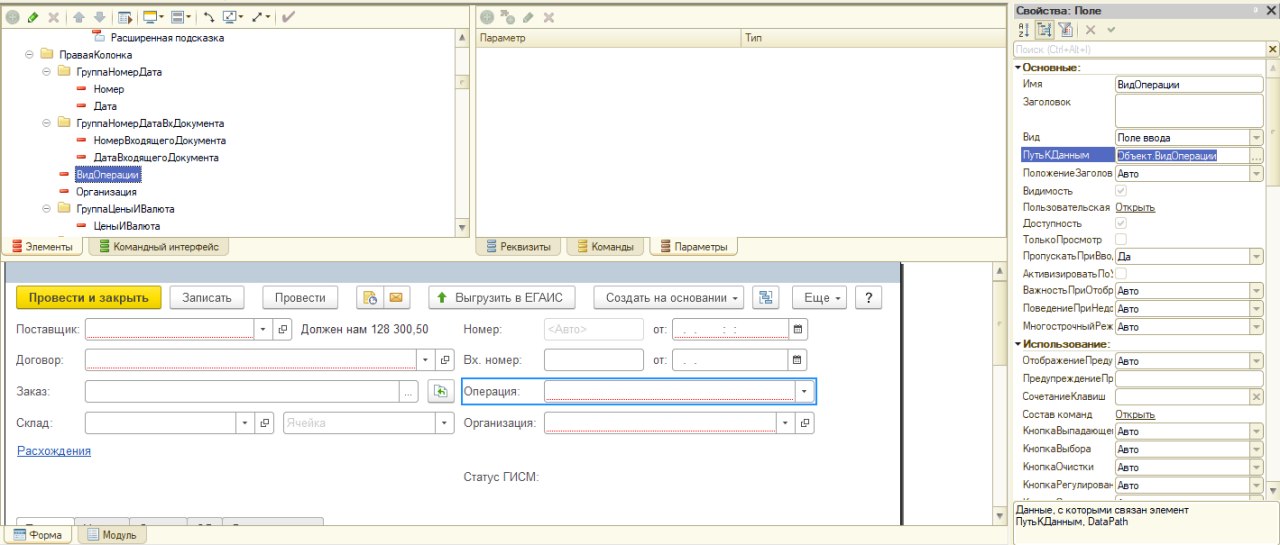Open the ПоложениеЗаголовка dropdown
1280x545 pixels.
coord(1256,173)
